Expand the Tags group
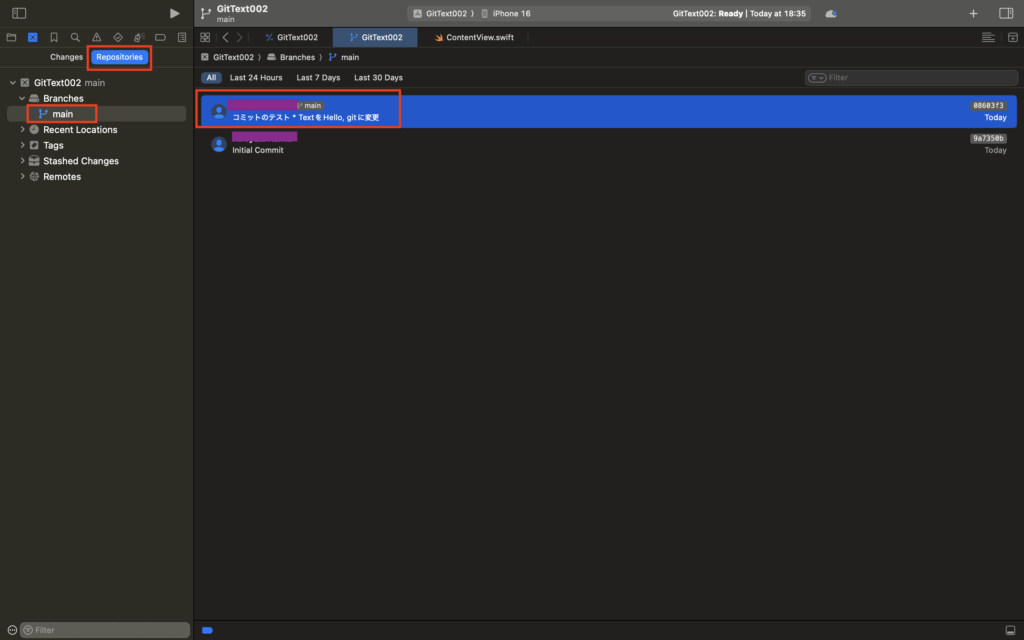 point(22,146)
